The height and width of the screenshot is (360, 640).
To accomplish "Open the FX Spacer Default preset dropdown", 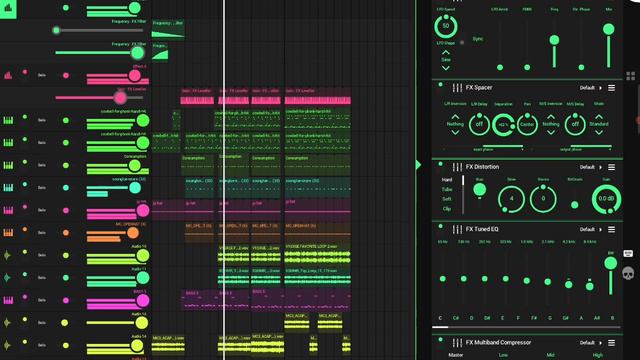I will coord(591,88).
